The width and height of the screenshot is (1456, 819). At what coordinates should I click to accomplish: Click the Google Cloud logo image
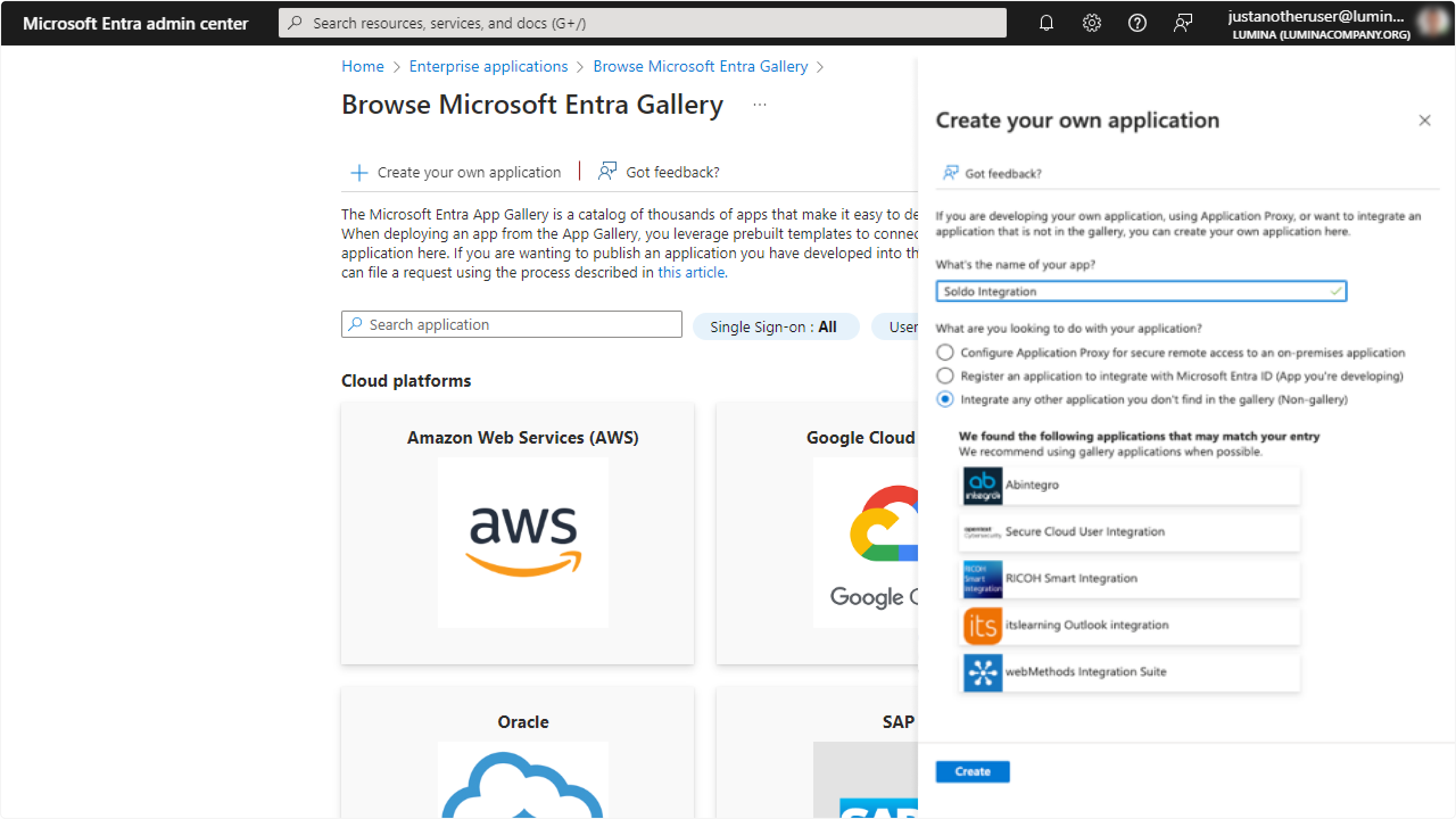(865, 543)
